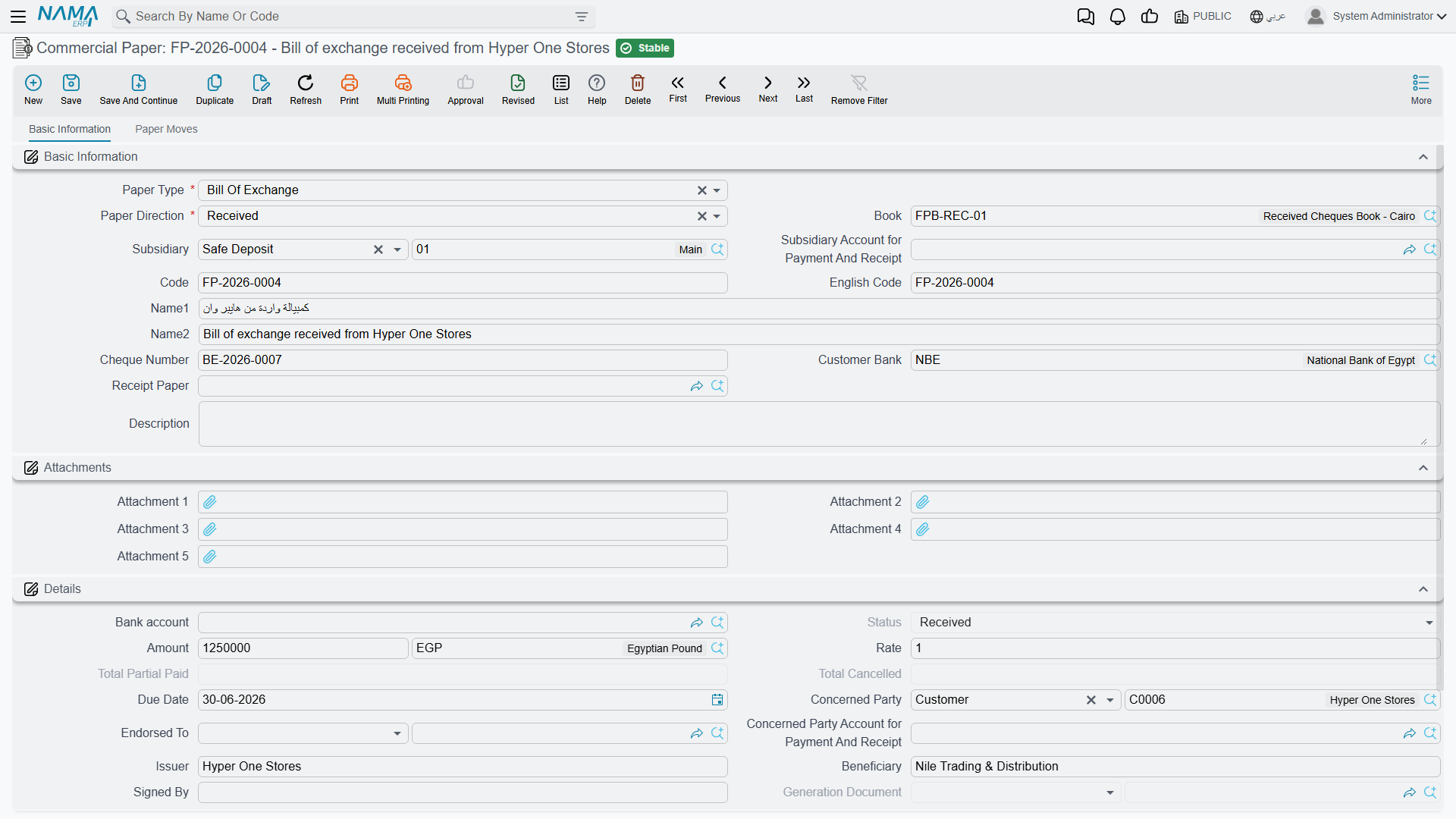The height and width of the screenshot is (819, 1456).
Task: Open the chat messages icon
Action: pyautogui.click(x=1086, y=17)
